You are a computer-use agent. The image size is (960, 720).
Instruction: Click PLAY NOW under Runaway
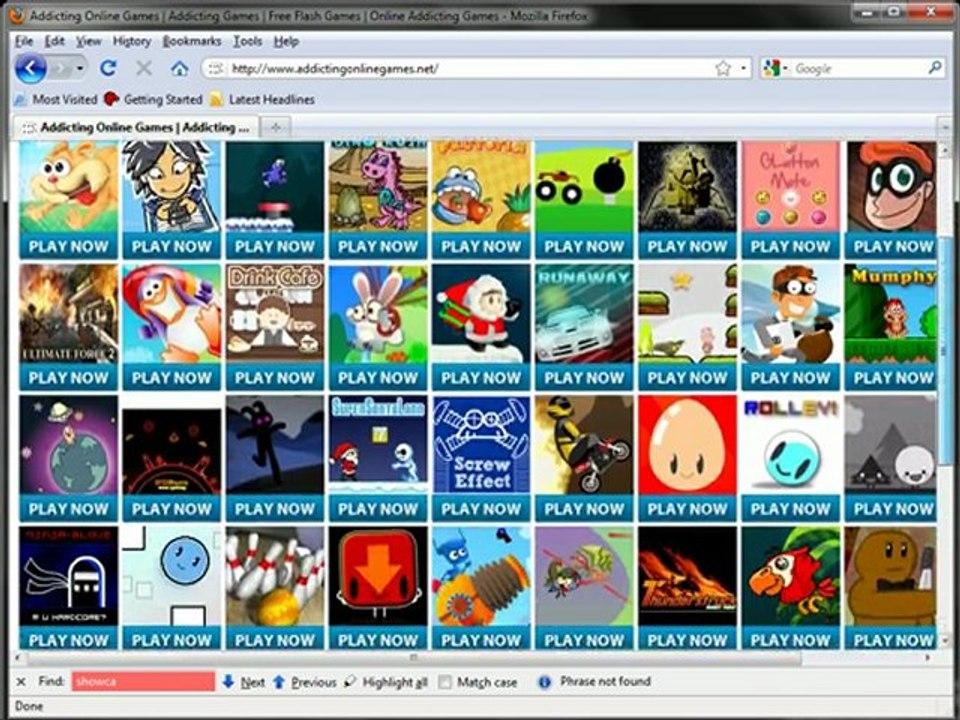tap(584, 377)
